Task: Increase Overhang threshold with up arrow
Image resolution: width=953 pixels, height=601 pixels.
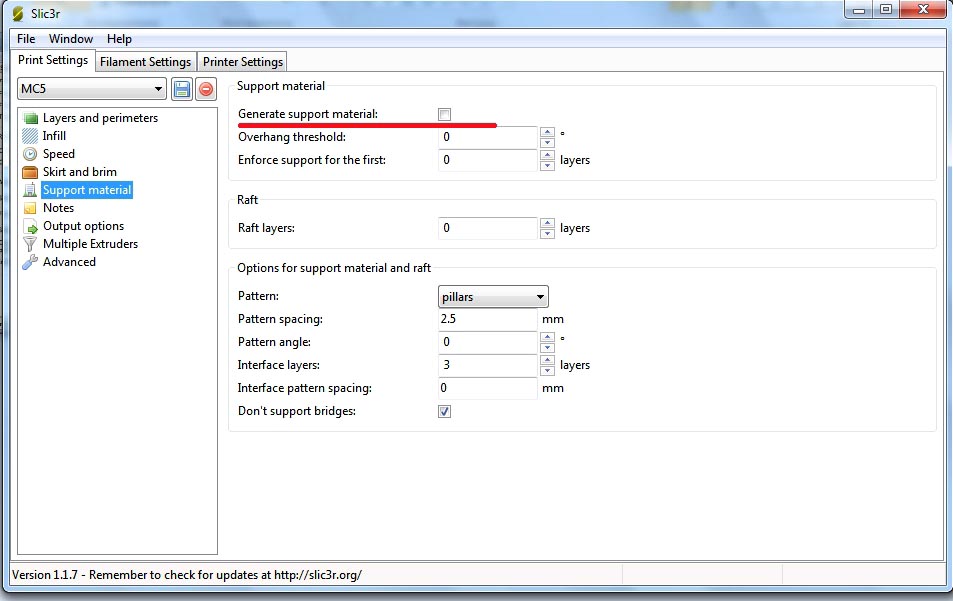Action: point(547,132)
